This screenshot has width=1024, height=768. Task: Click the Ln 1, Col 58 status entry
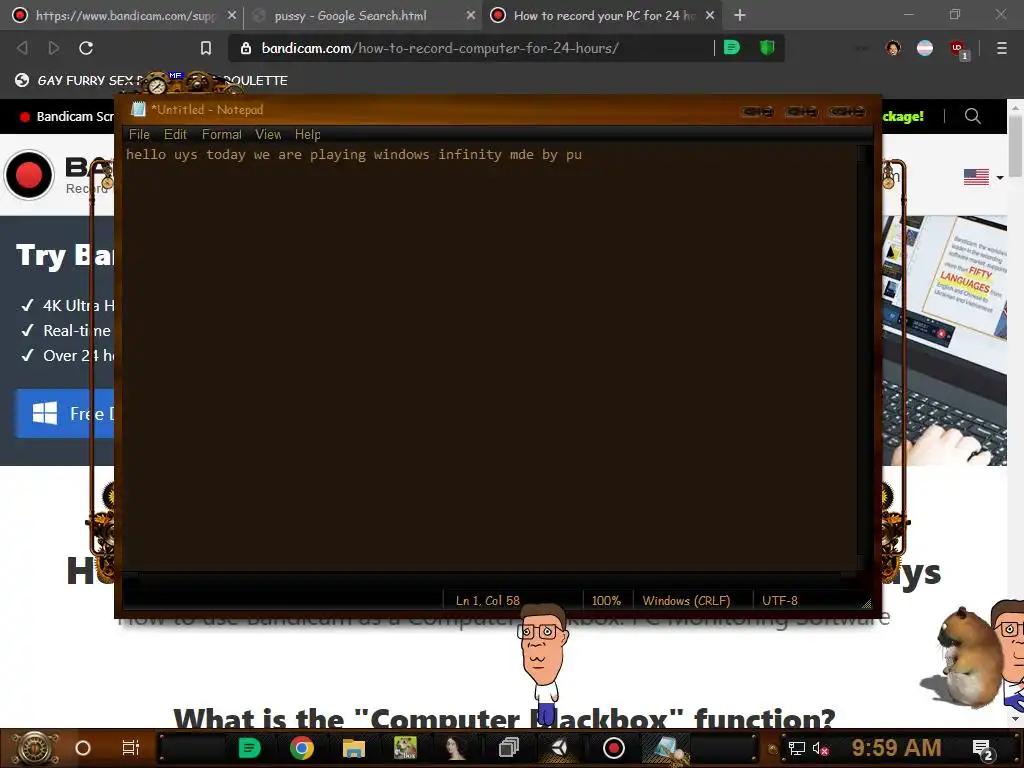pyautogui.click(x=487, y=601)
